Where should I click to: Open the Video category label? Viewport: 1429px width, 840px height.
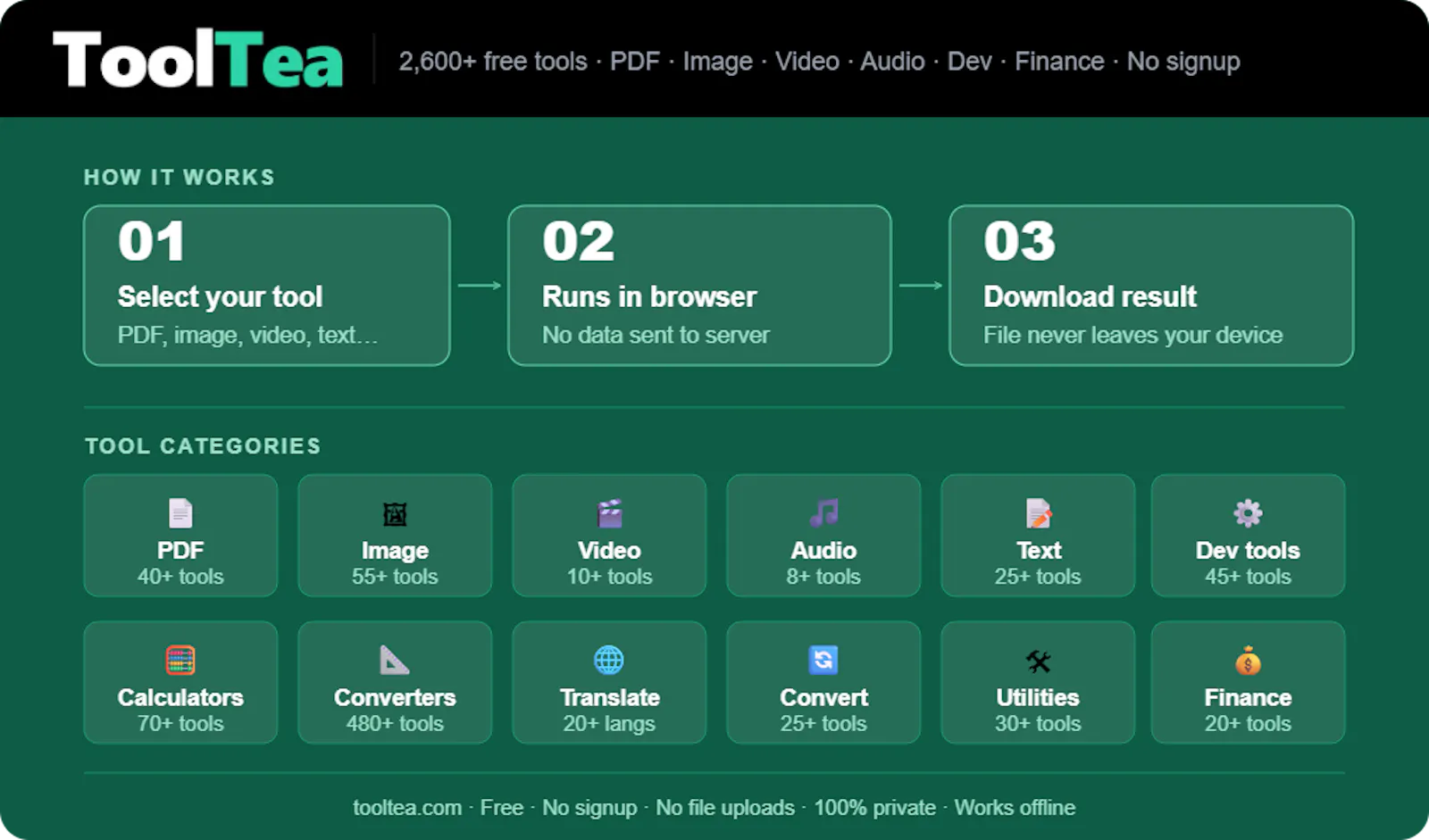(609, 550)
